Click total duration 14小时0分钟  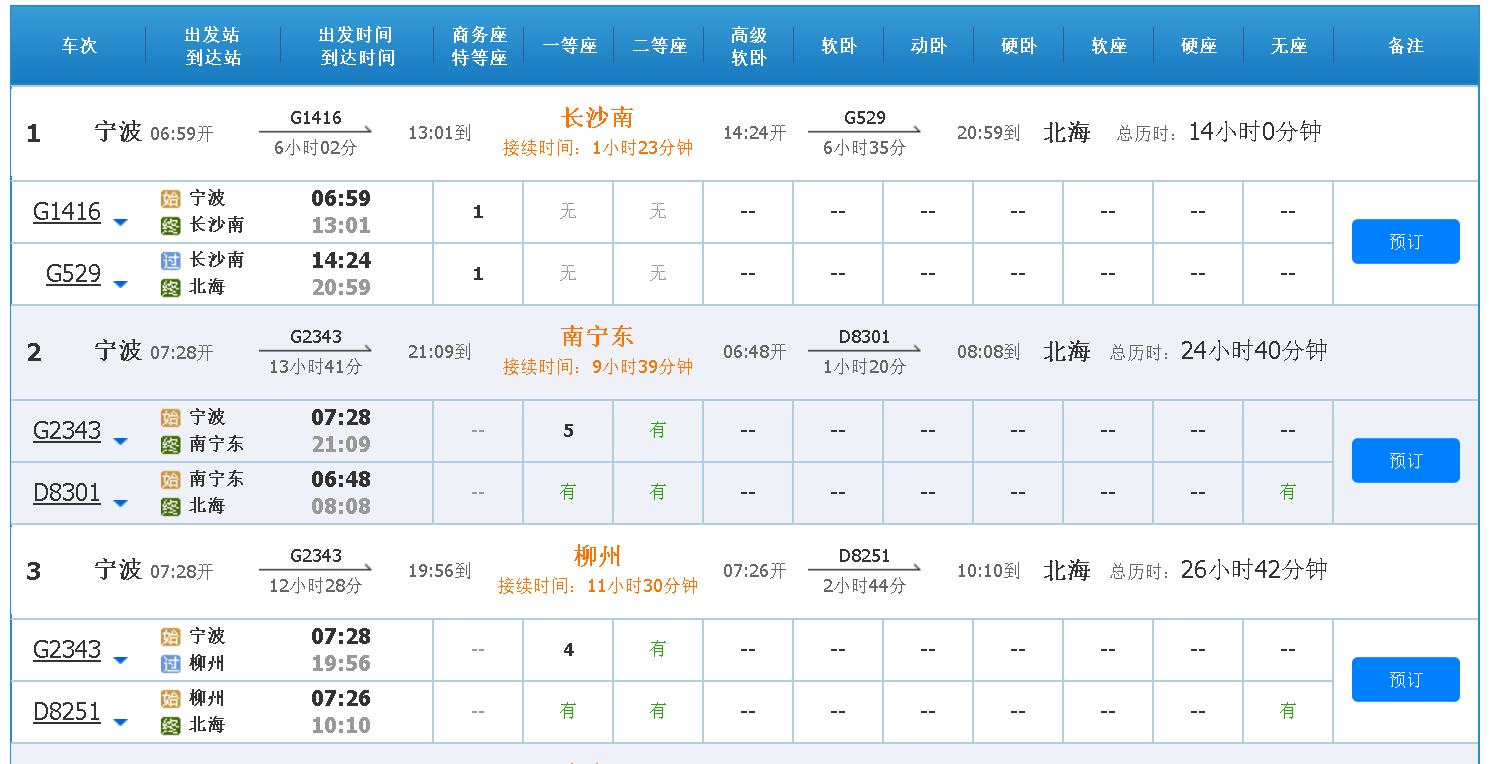(1254, 132)
